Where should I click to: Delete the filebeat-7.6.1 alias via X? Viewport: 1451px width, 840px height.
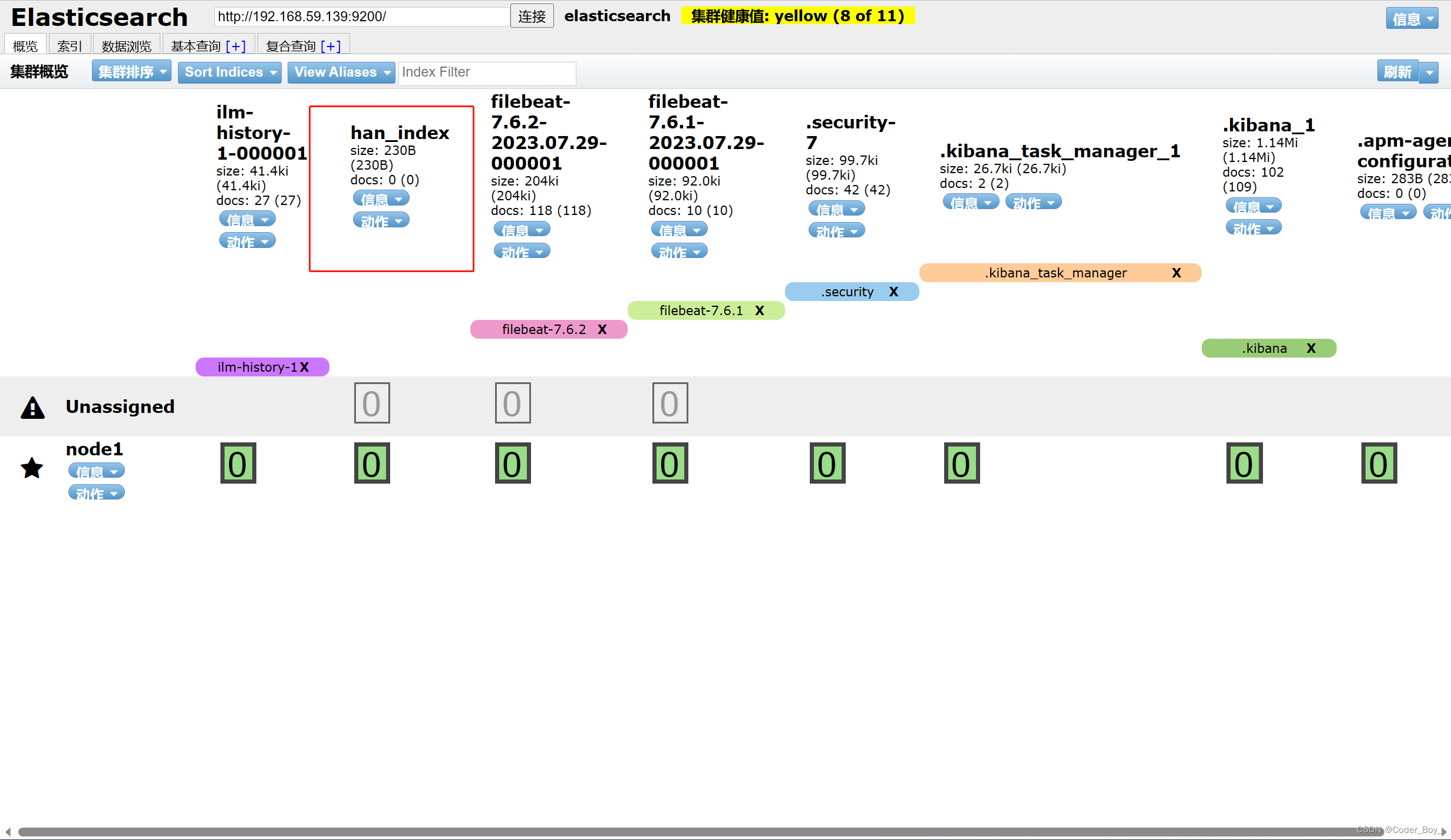point(760,310)
